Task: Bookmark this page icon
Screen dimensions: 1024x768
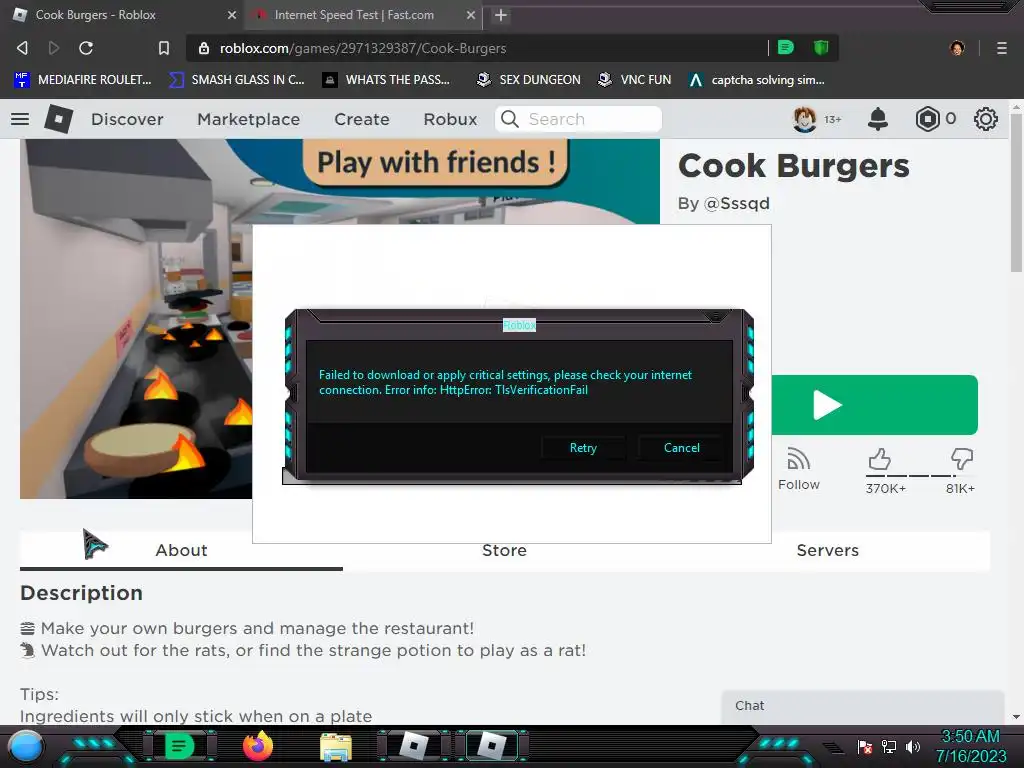Action: tap(164, 48)
